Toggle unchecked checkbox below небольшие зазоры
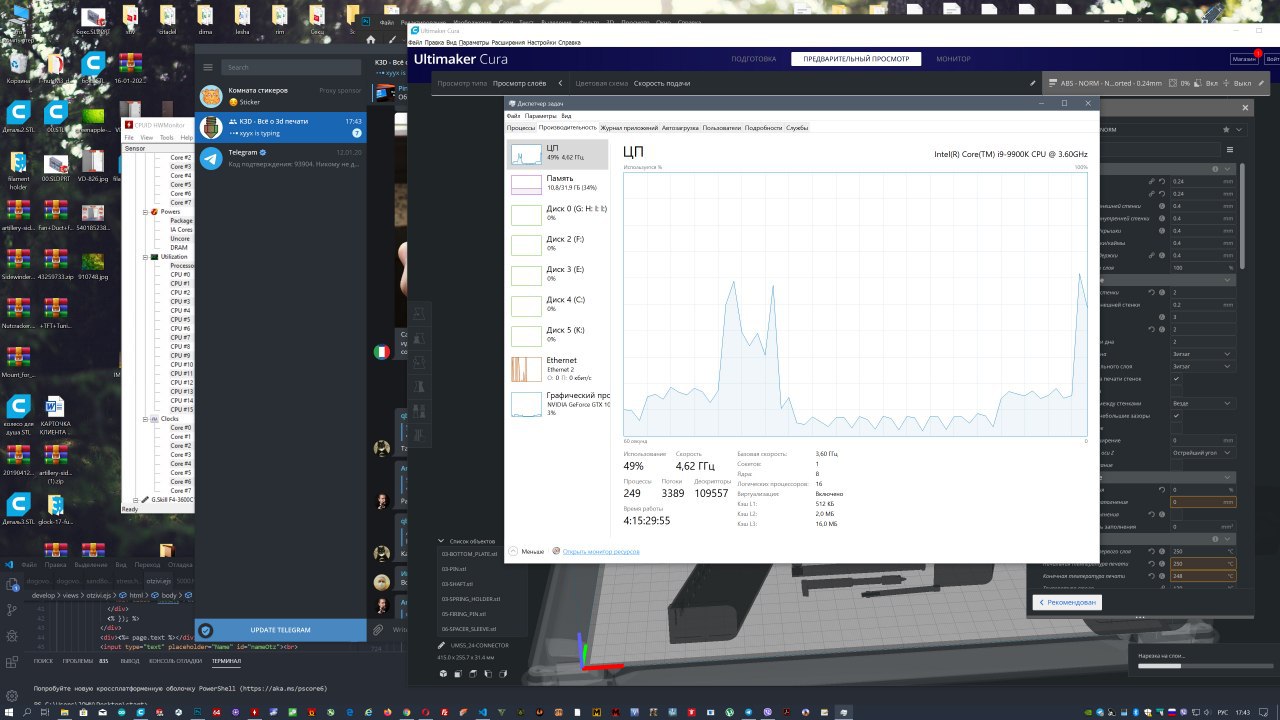 (x=1176, y=428)
